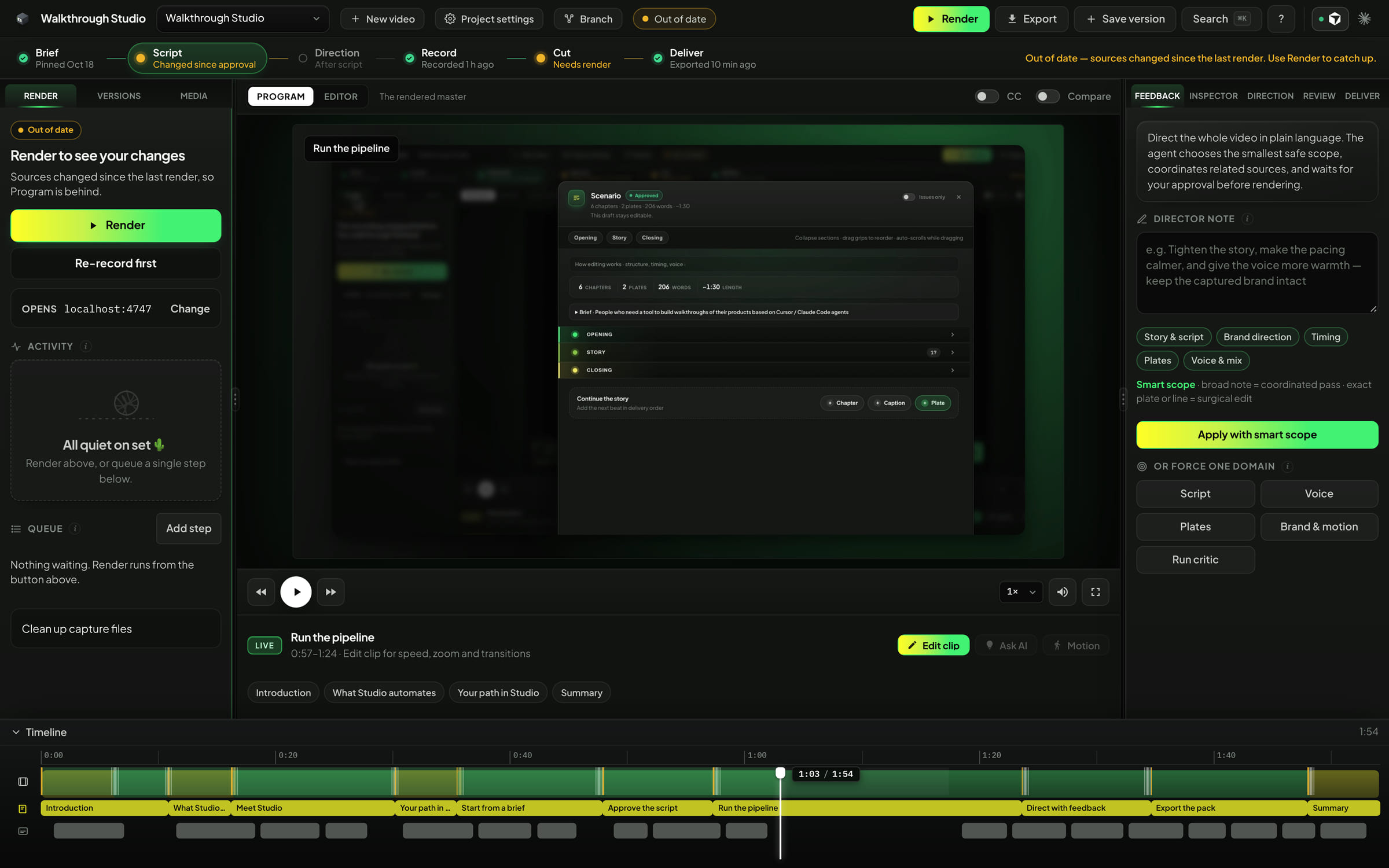Viewport: 1389px width, 868px height.
Task: Open the cube account button in header
Action: pos(1329,19)
